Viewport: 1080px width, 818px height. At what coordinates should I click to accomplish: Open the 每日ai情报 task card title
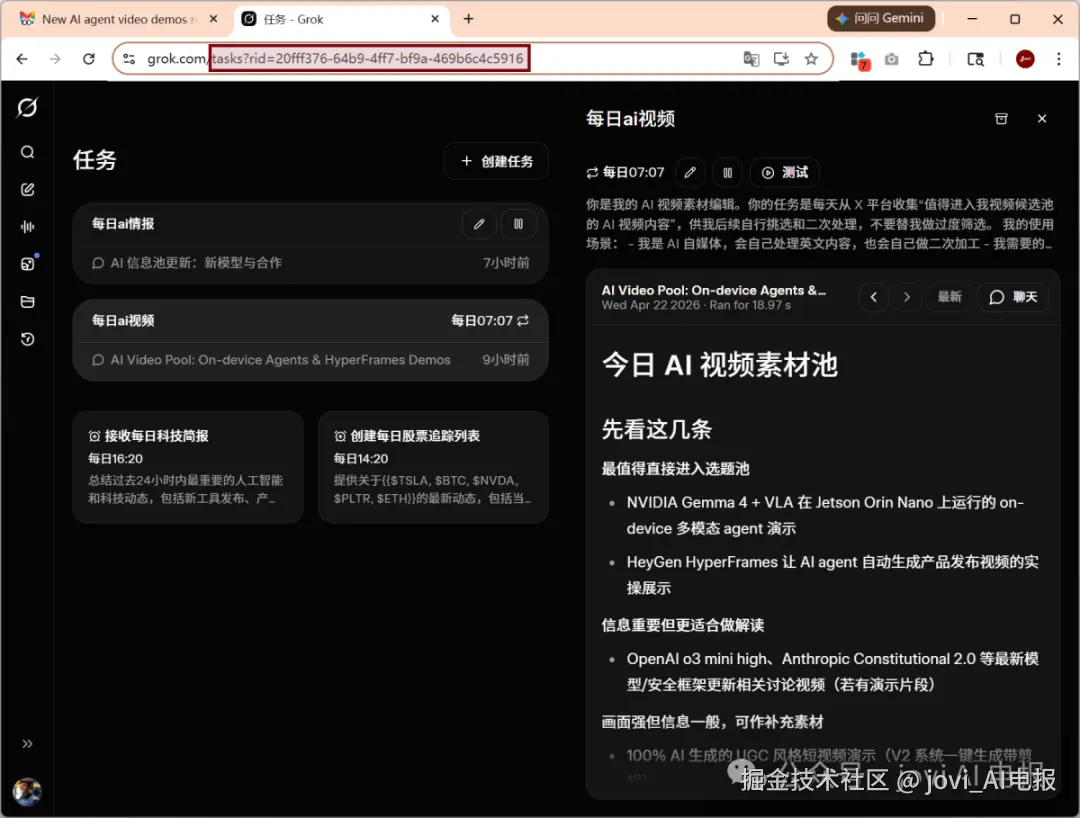[x=123, y=224]
